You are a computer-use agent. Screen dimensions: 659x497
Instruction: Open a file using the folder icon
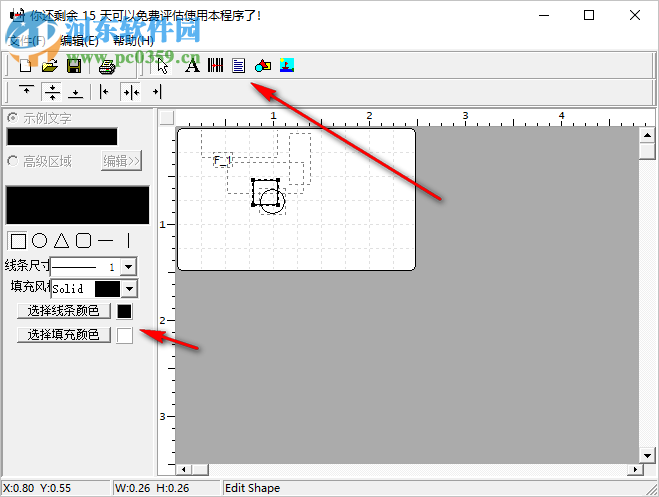point(50,66)
